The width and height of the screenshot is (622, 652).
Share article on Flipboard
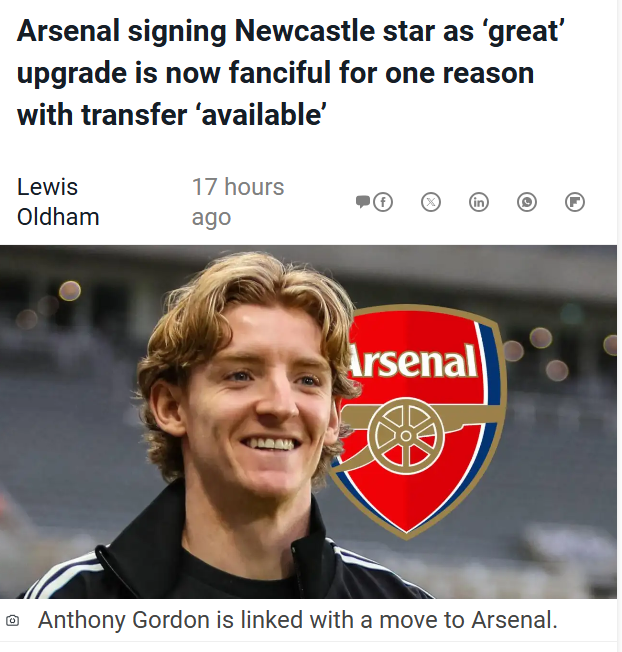575,202
